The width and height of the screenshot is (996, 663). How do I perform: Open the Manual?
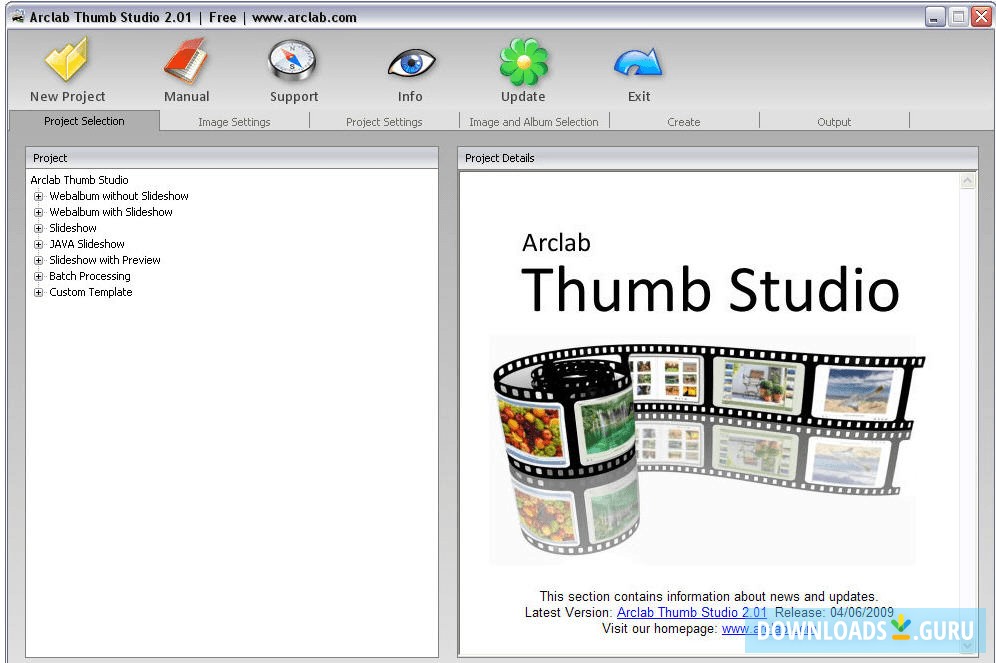(186, 68)
